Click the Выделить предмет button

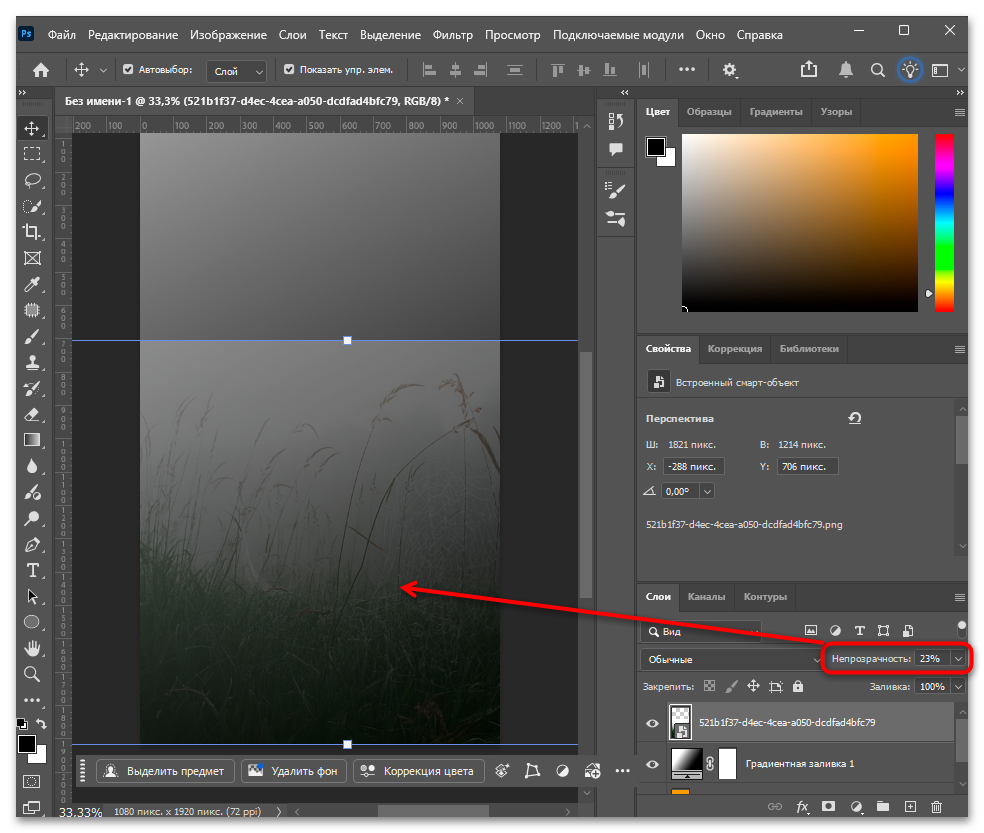tap(165, 771)
